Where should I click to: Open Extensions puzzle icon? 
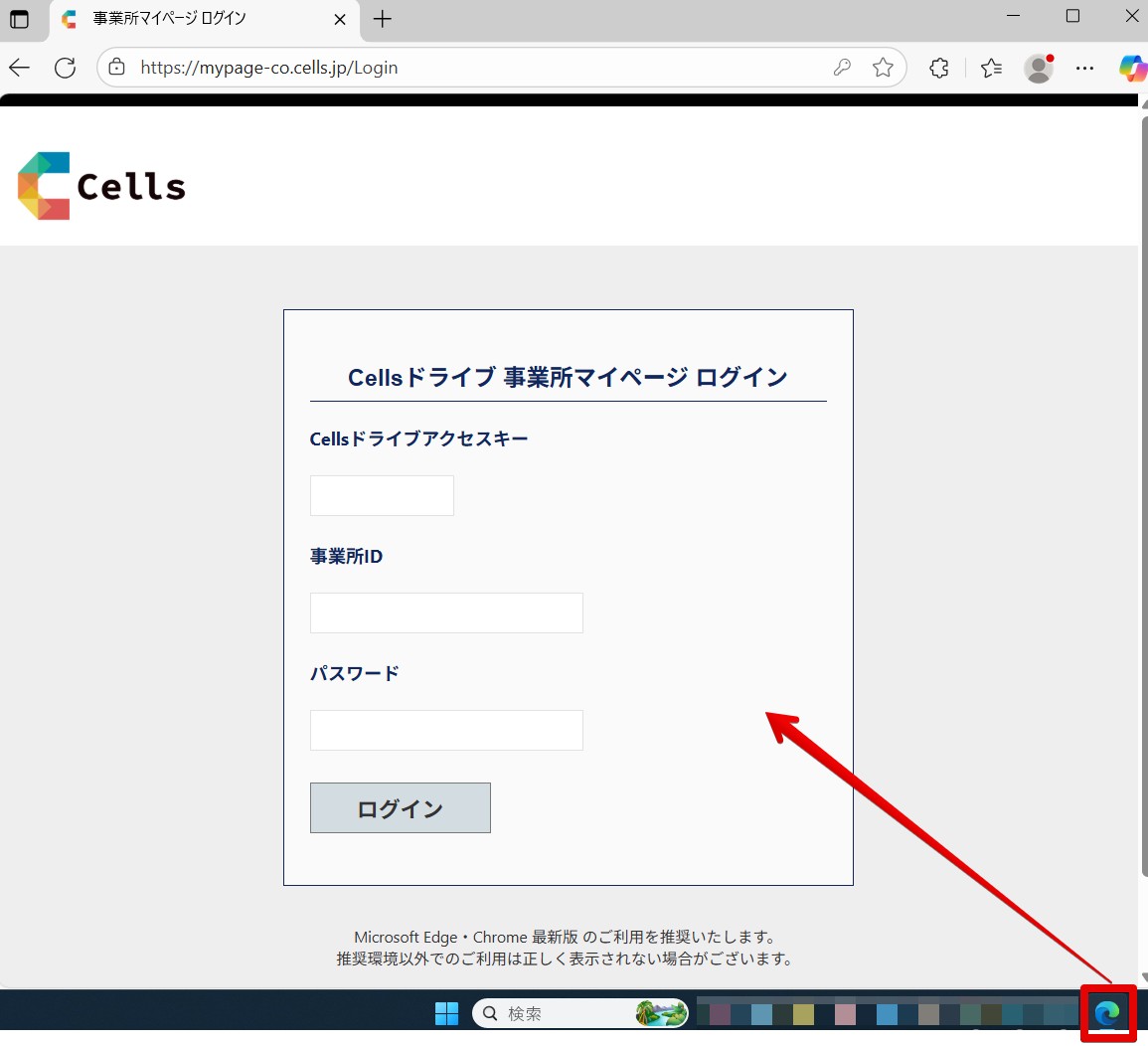click(x=939, y=68)
